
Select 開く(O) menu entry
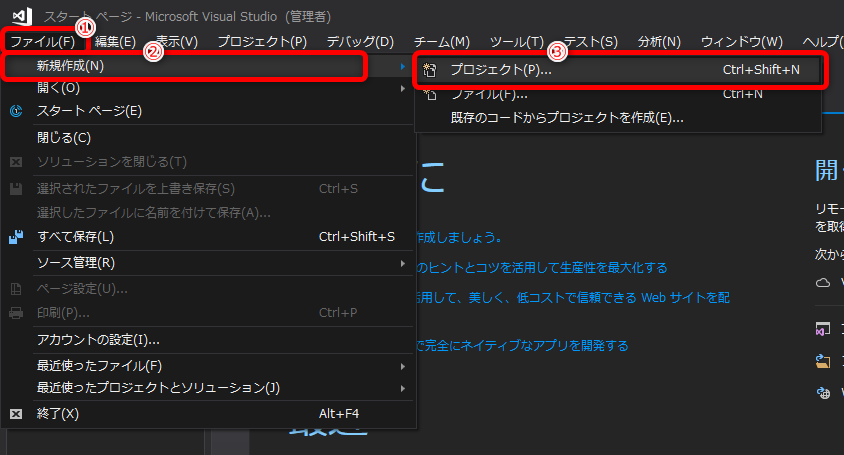[x=209, y=88]
